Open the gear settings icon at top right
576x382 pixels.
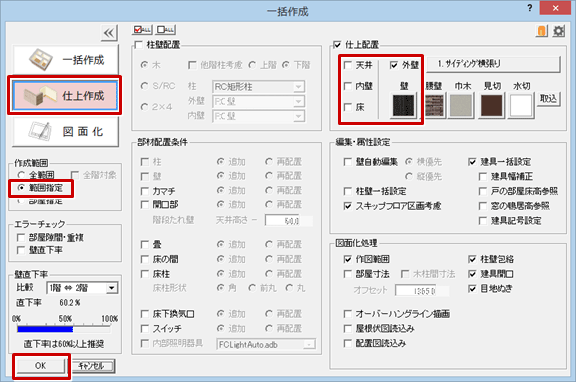pos(559,31)
